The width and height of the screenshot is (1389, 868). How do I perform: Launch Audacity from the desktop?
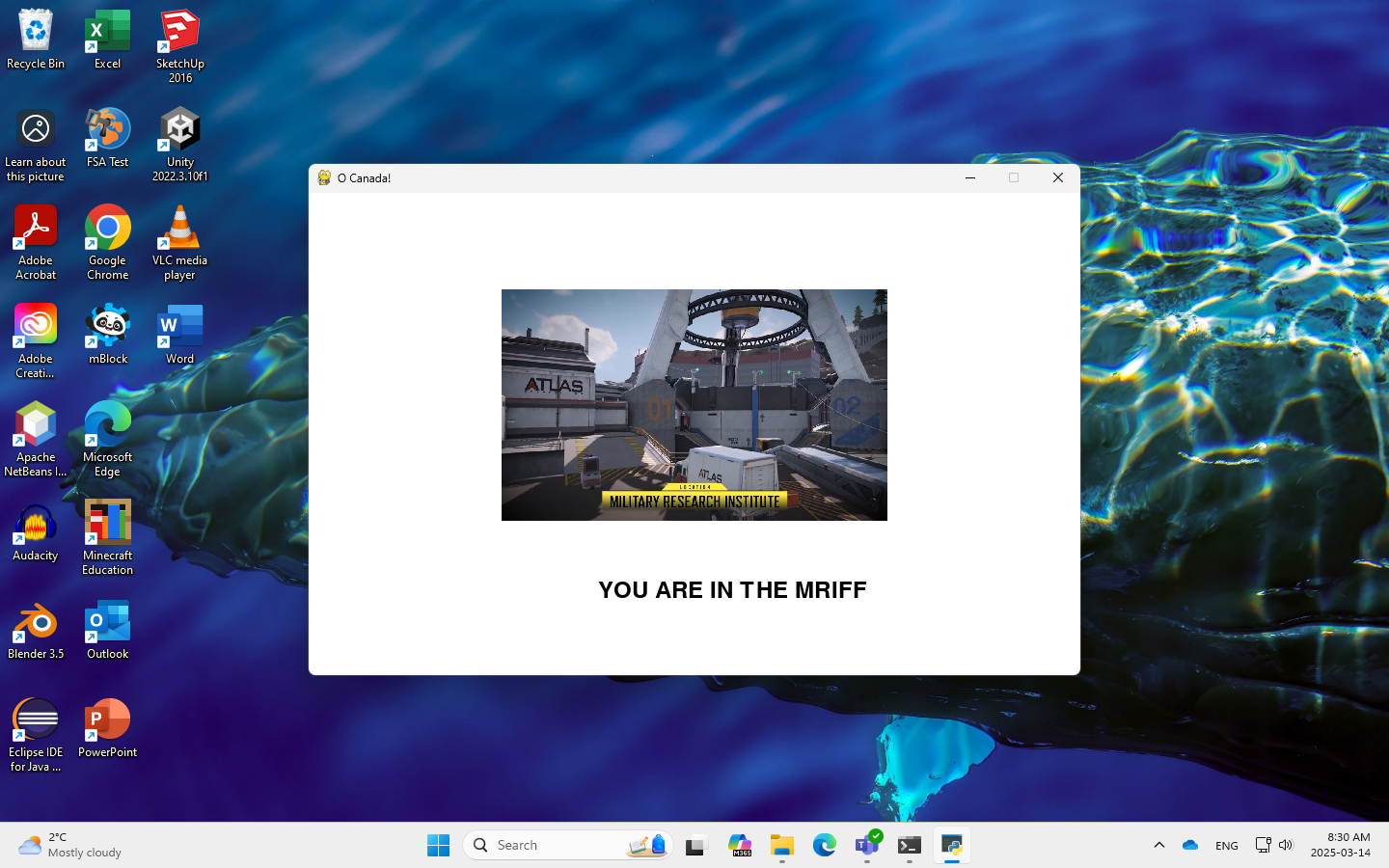click(36, 531)
